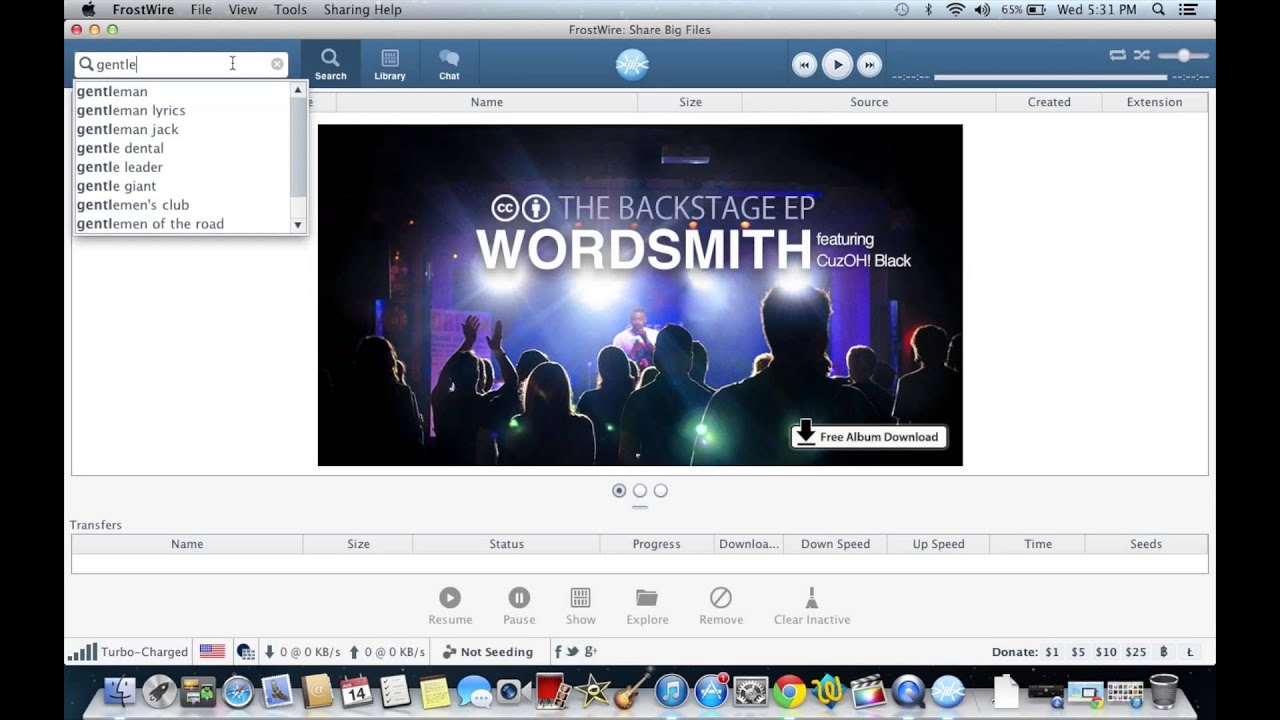1280x720 pixels.
Task: Open the Sharing Help menu
Action: [x=362, y=9]
